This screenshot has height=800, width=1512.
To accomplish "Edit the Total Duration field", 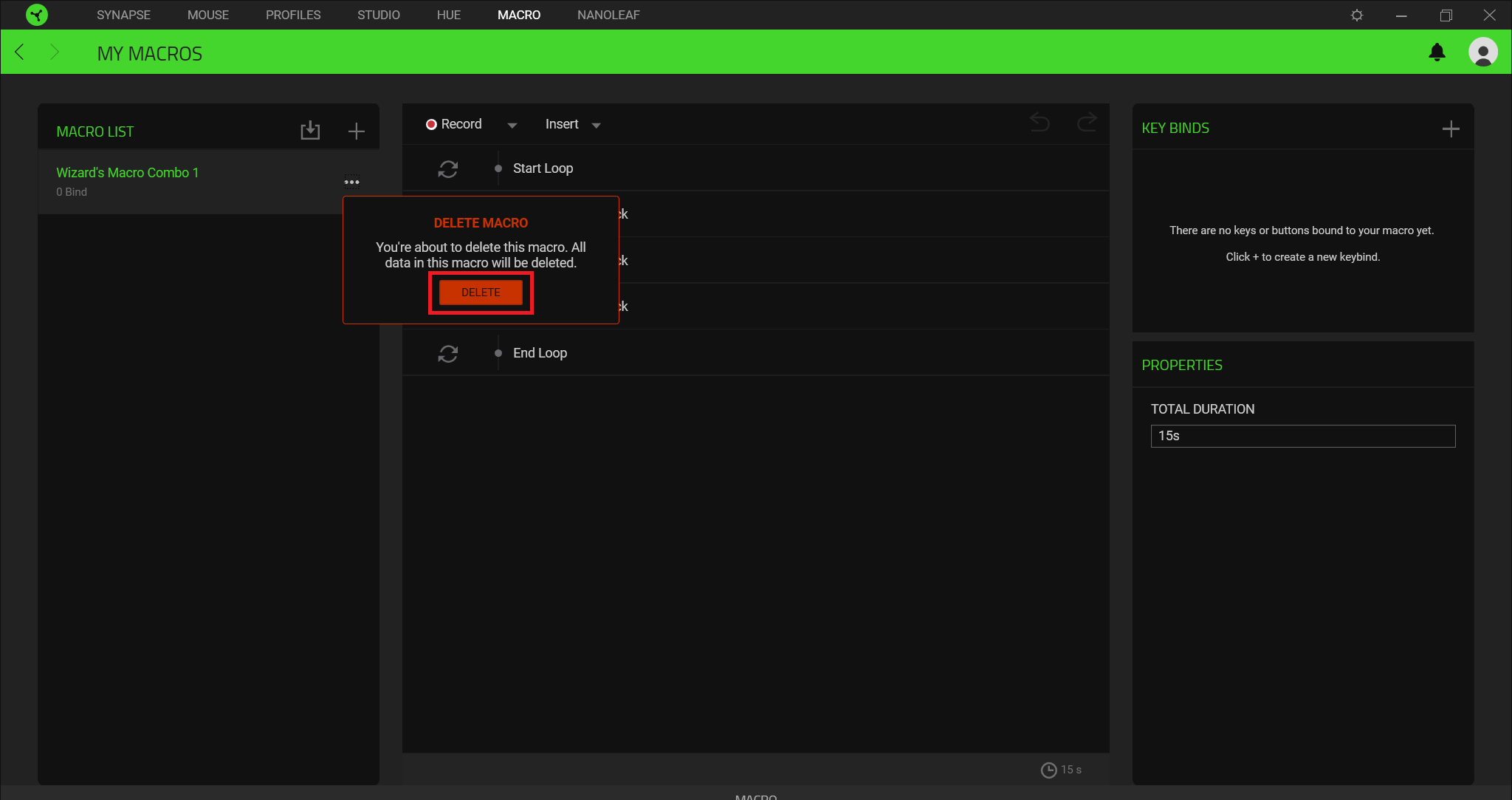I will (x=1302, y=436).
